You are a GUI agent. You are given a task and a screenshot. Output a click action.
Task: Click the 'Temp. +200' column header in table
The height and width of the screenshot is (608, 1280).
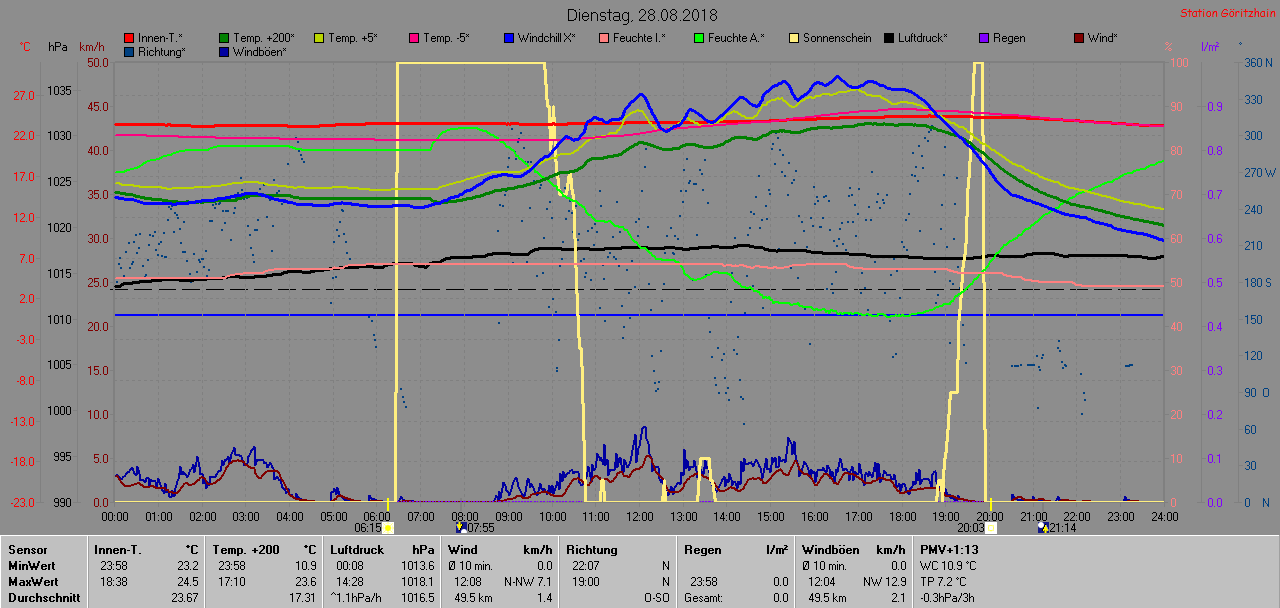(x=246, y=549)
